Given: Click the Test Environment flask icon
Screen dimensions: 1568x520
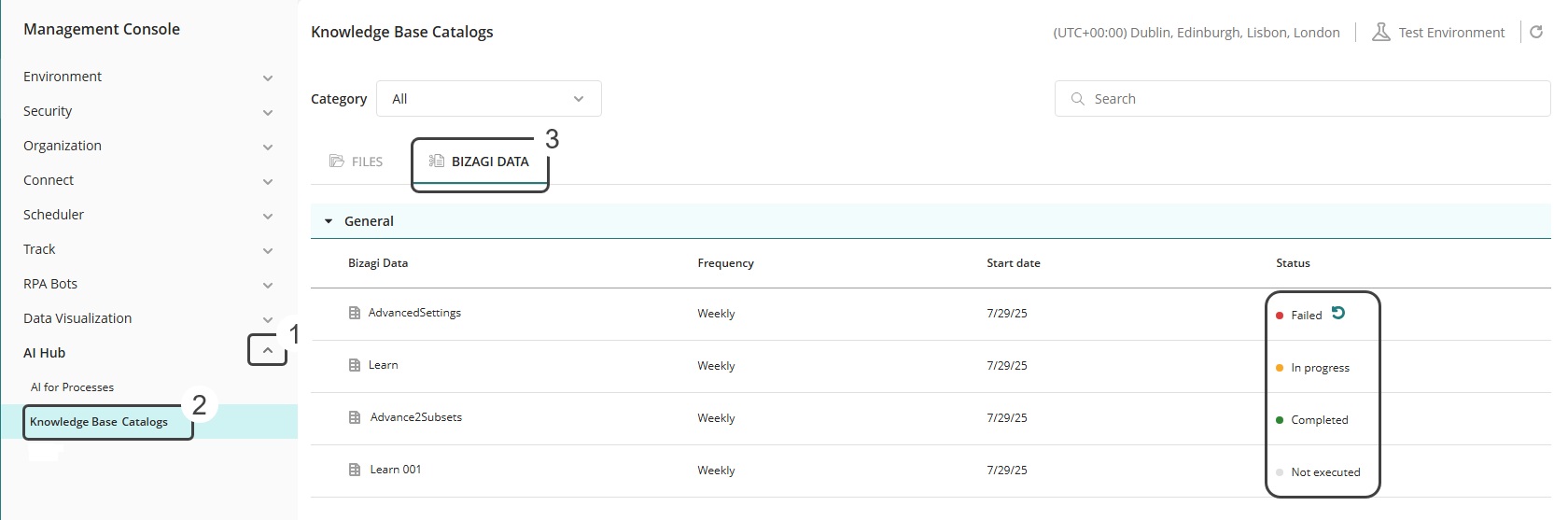Looking at the screenshot, I should pyautogui.click(x=1380, y=33).
